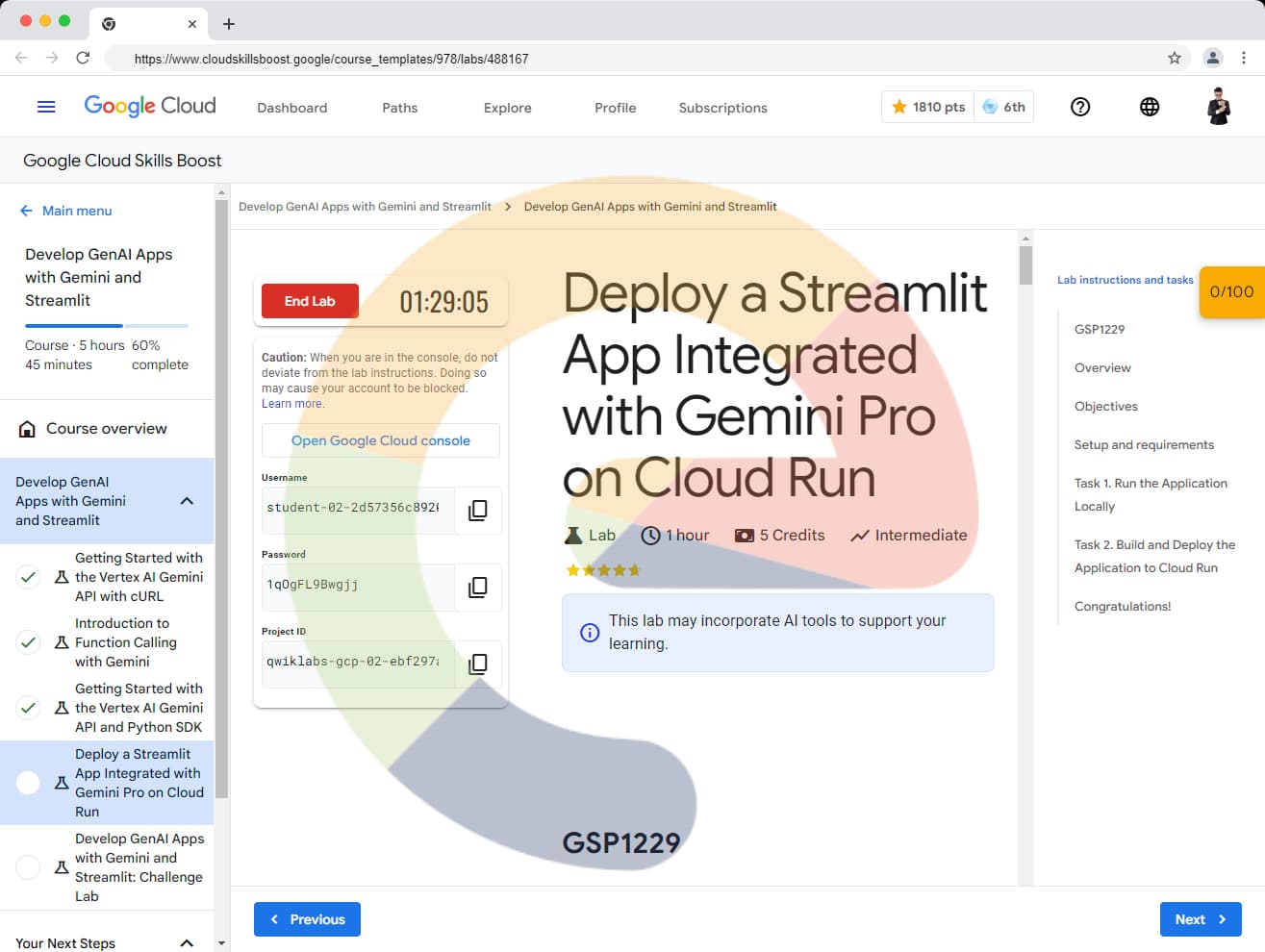This screenshot has width=1265, height=952.
Task: Click the Next button
Action: 1201,919
